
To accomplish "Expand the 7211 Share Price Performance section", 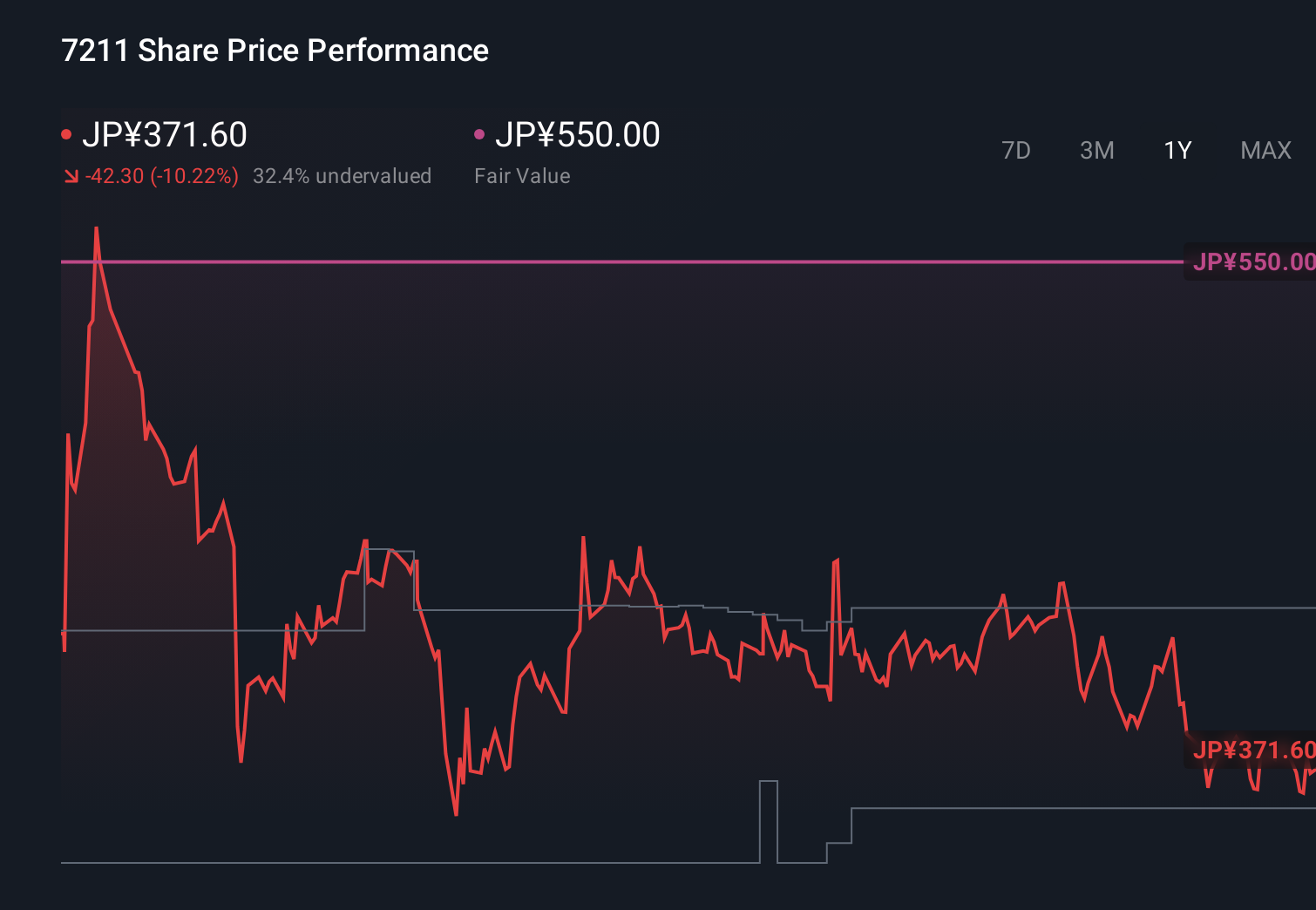I will pos(274,50).
